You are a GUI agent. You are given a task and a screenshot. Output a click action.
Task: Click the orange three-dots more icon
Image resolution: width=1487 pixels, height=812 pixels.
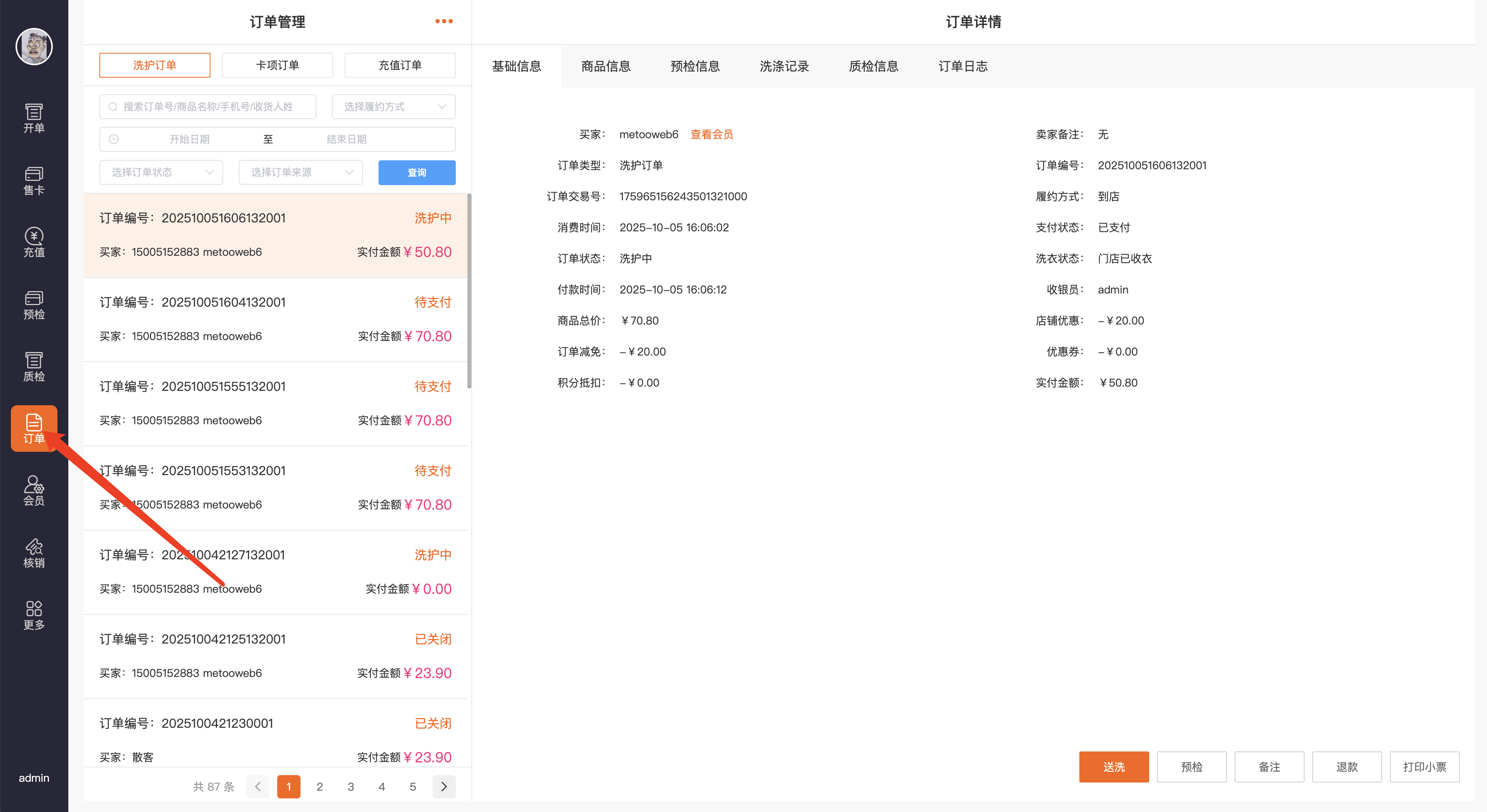[443, 21]
